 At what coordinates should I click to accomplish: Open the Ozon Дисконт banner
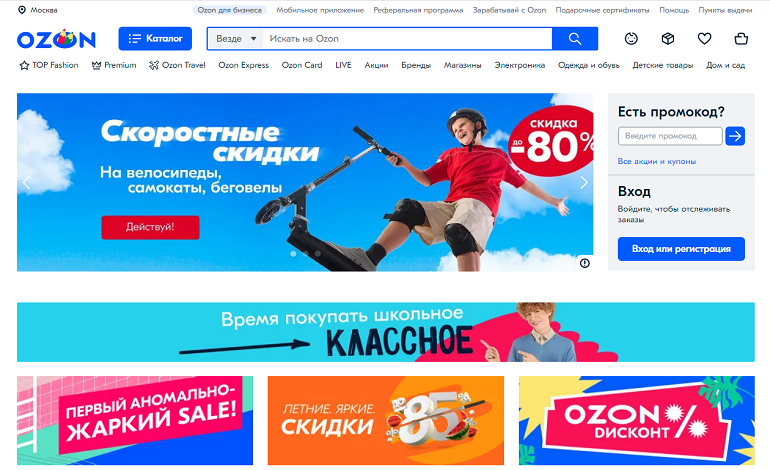tap(636, 420)
